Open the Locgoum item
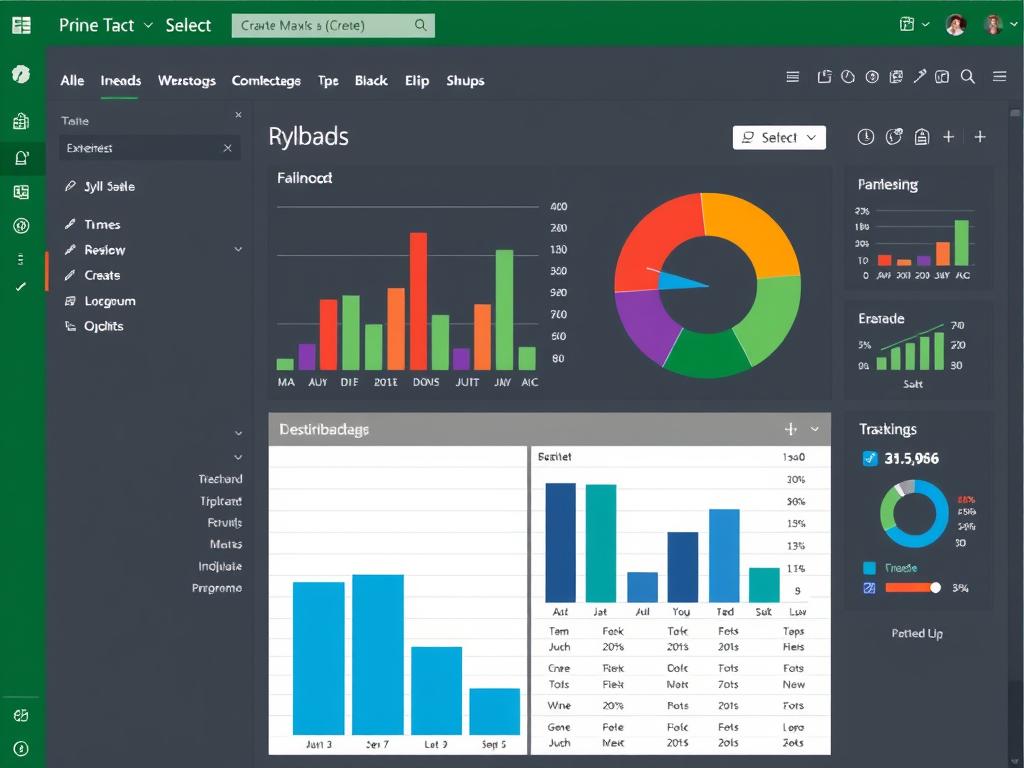 pos(110,300)
